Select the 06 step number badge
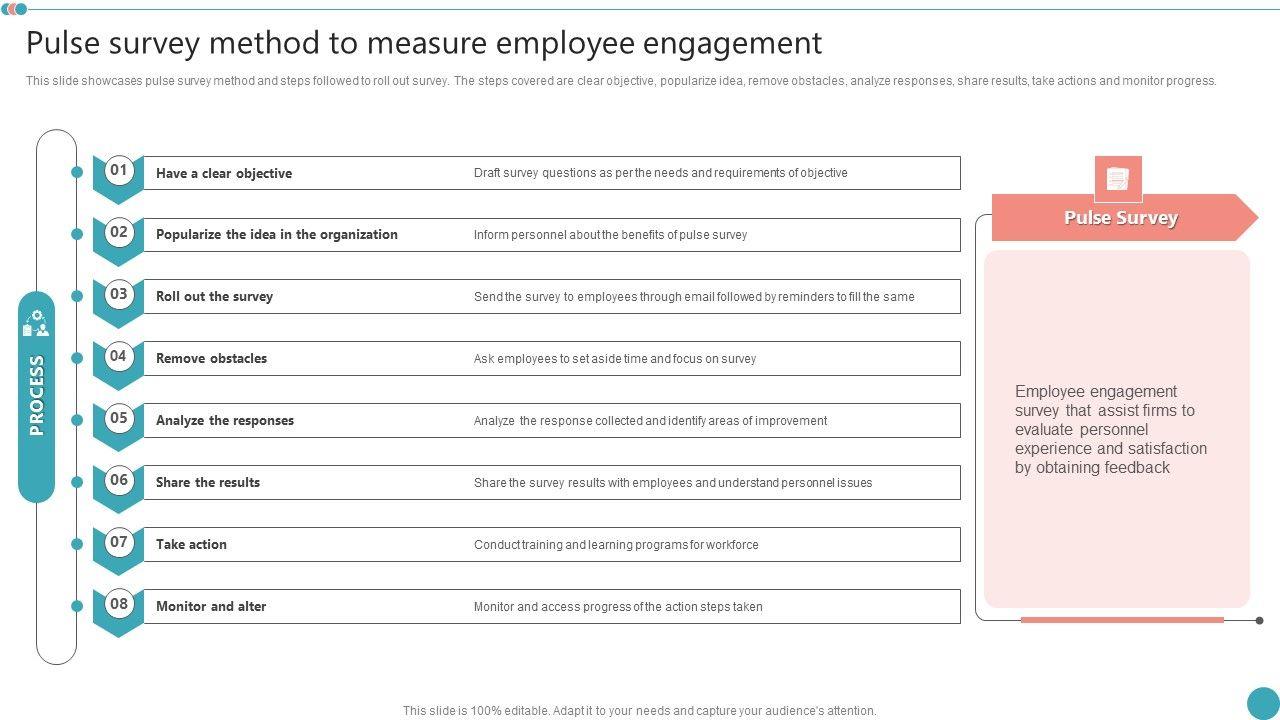The height and width of the screenshot is (720, 1280). [x=119, y=480]
